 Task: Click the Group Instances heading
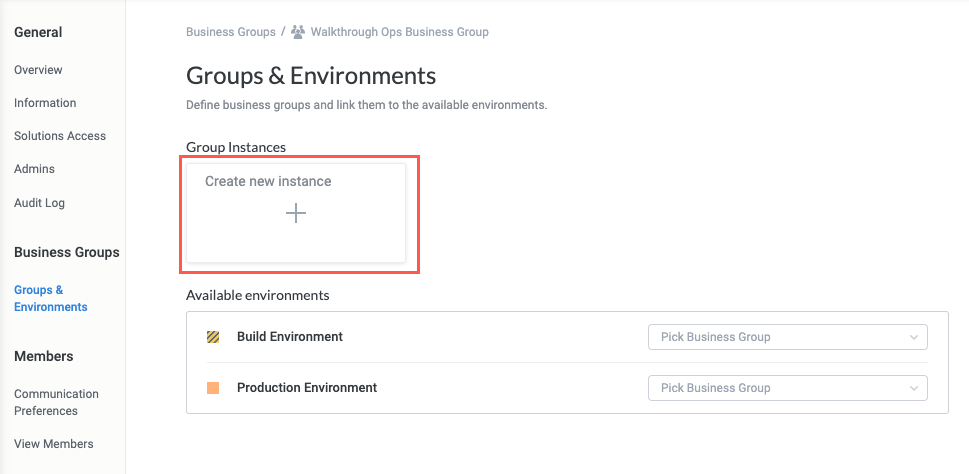point(236,147)
